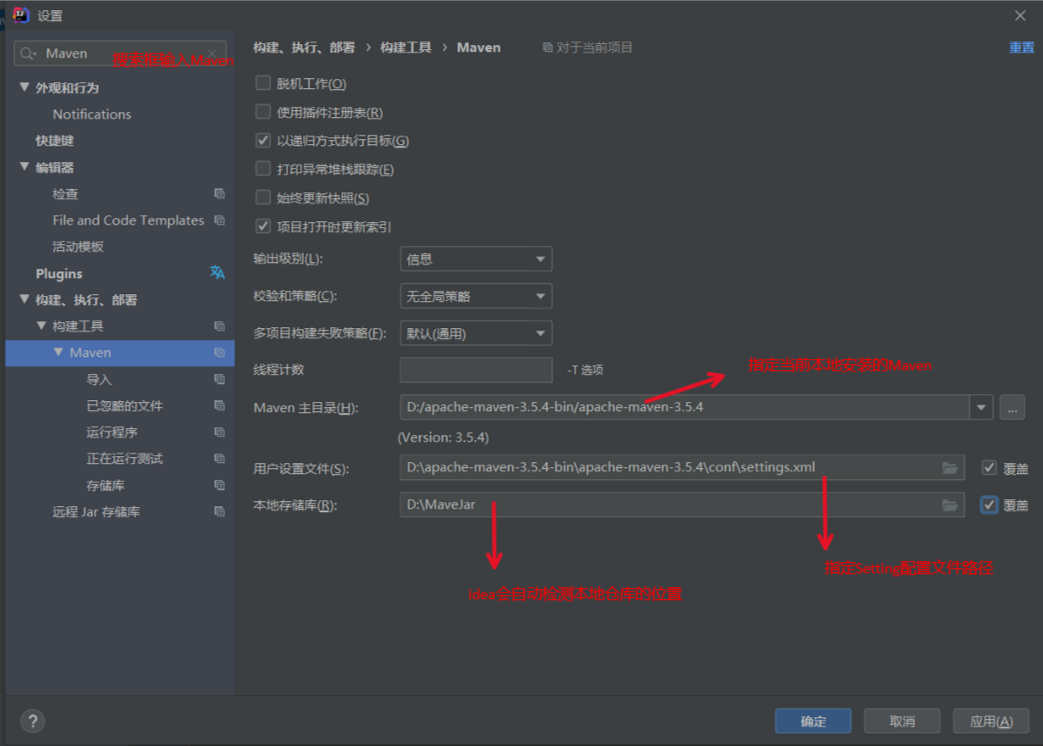Uncheck 项目打开时更新索引
The width and height of the screenshot is (1043, 746).
coord(263,226)
